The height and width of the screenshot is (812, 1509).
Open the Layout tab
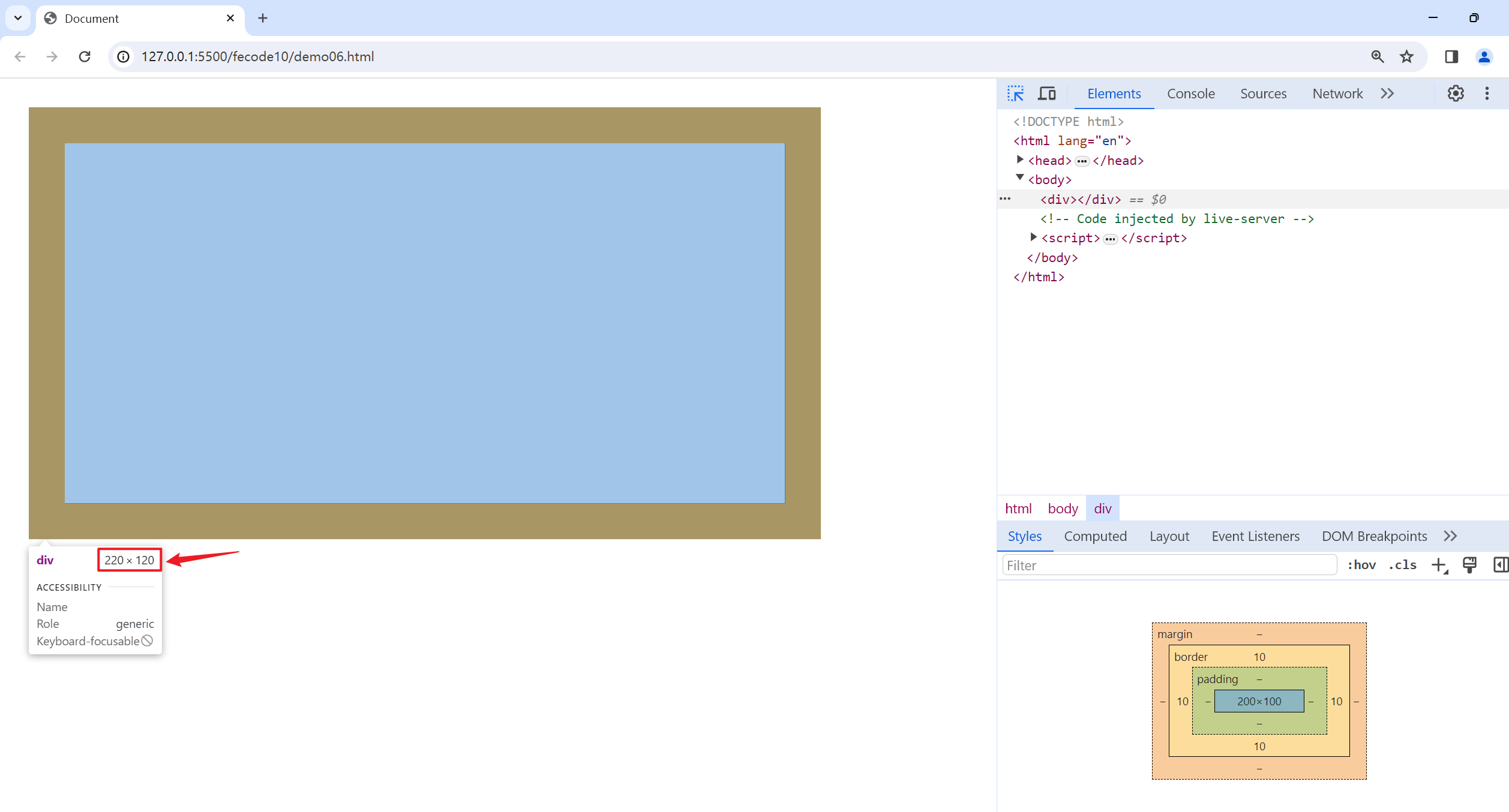coord(1169,536)
